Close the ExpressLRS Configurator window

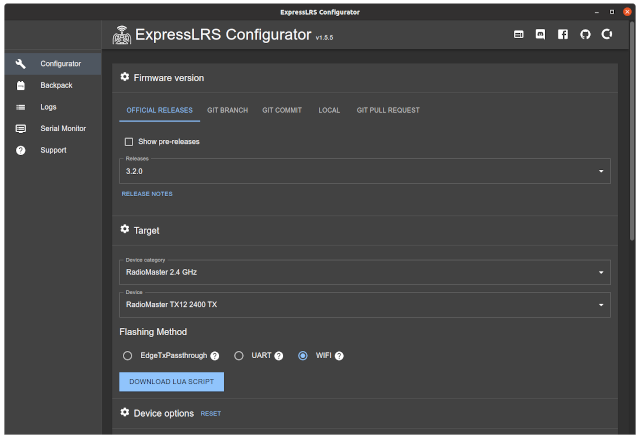coord(627,12)
